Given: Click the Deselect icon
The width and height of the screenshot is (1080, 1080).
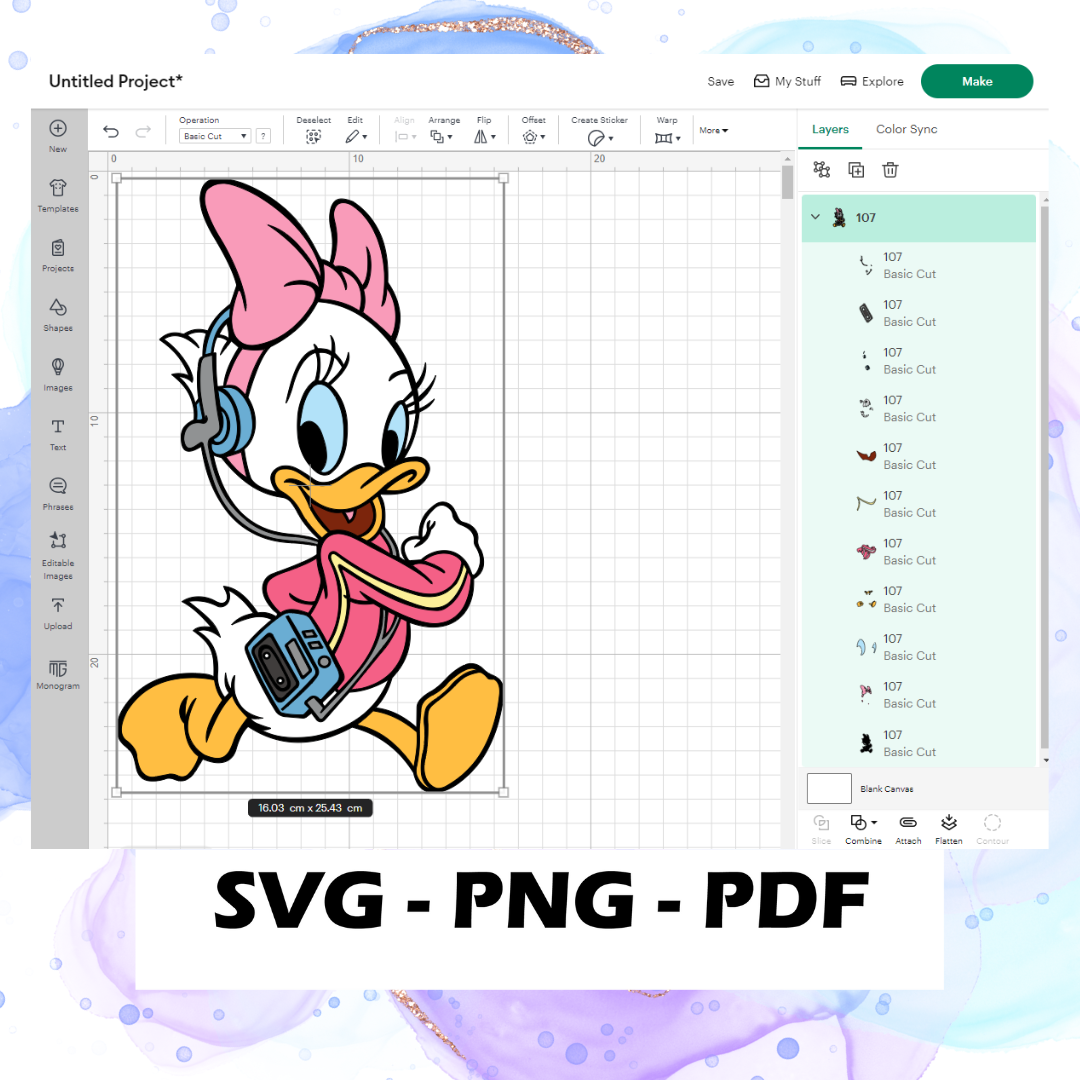Looking at the screenshot, I should 313,136.
